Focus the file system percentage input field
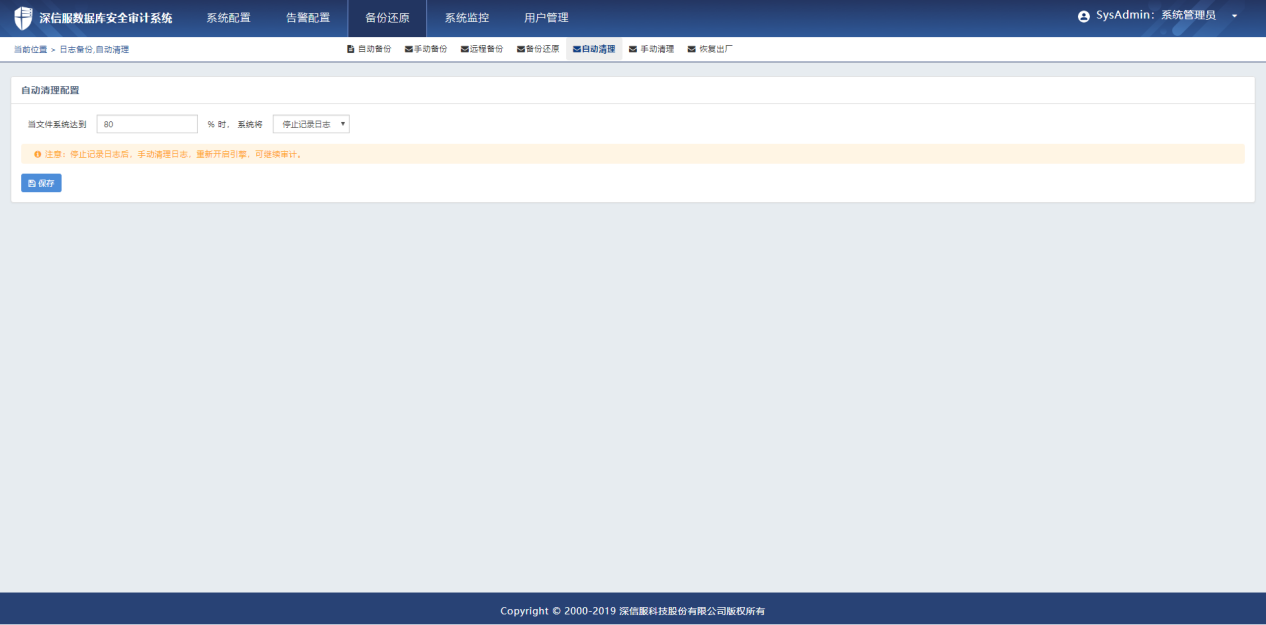The image size is (1266, 625). point(147,124)
